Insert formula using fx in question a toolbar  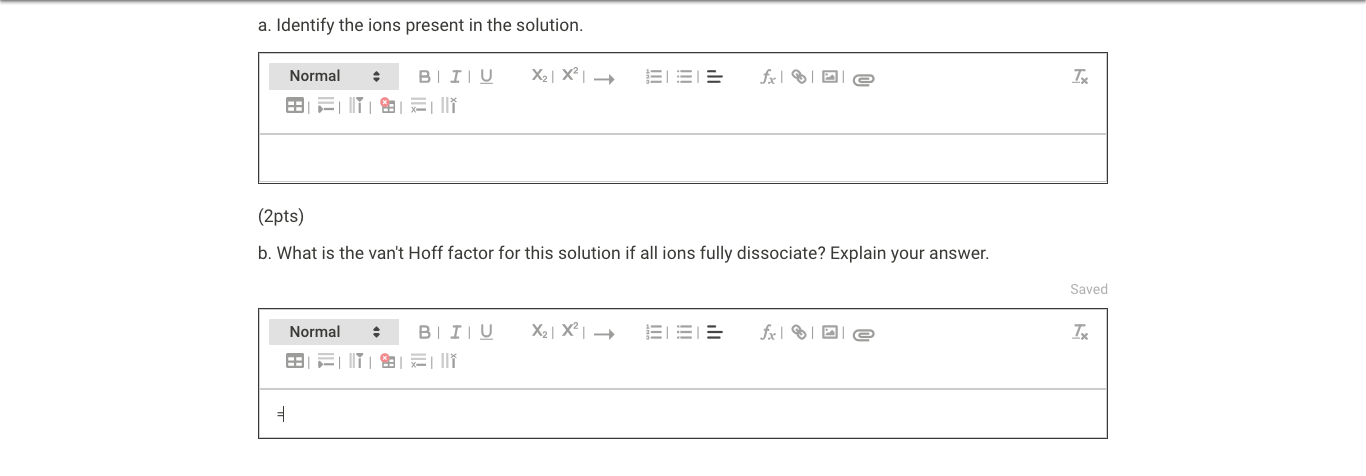pos(769,77)
